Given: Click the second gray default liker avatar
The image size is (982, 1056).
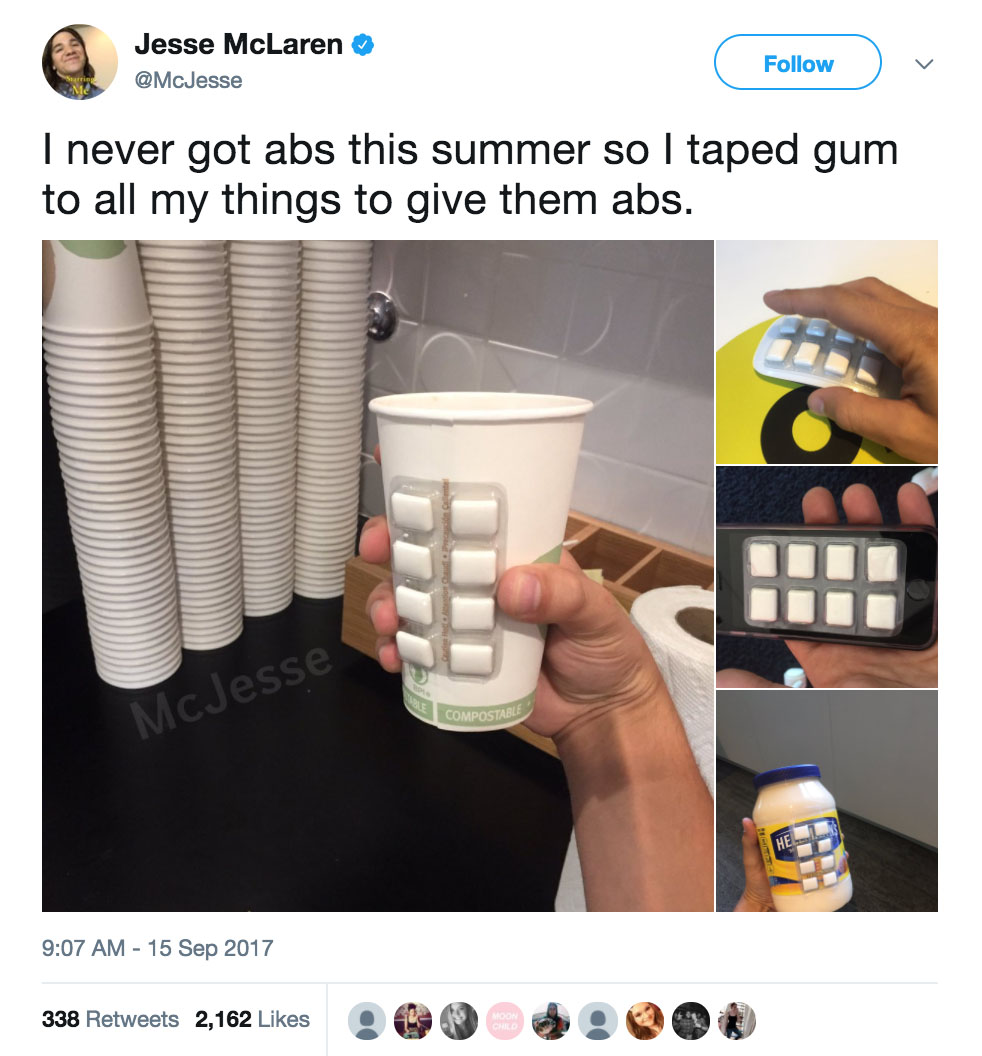Looking at the screenshot, I should [x=598, y=1020].
